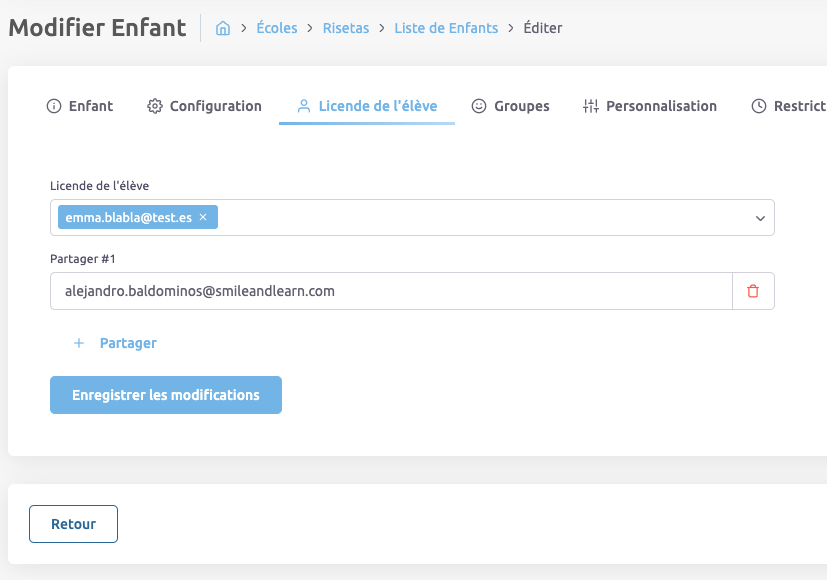The image size is (827, 580).
Task: Expand the Licende de l'élève dropdown chevron
Action: tap(760, 218)
